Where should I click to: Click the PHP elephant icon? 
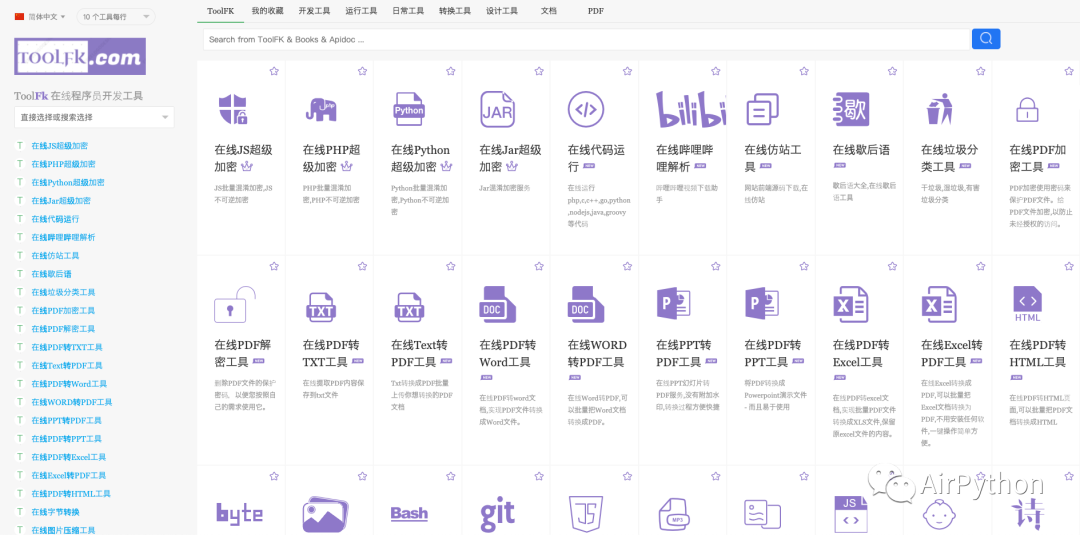pyautogui.click(x=321, y=108)
